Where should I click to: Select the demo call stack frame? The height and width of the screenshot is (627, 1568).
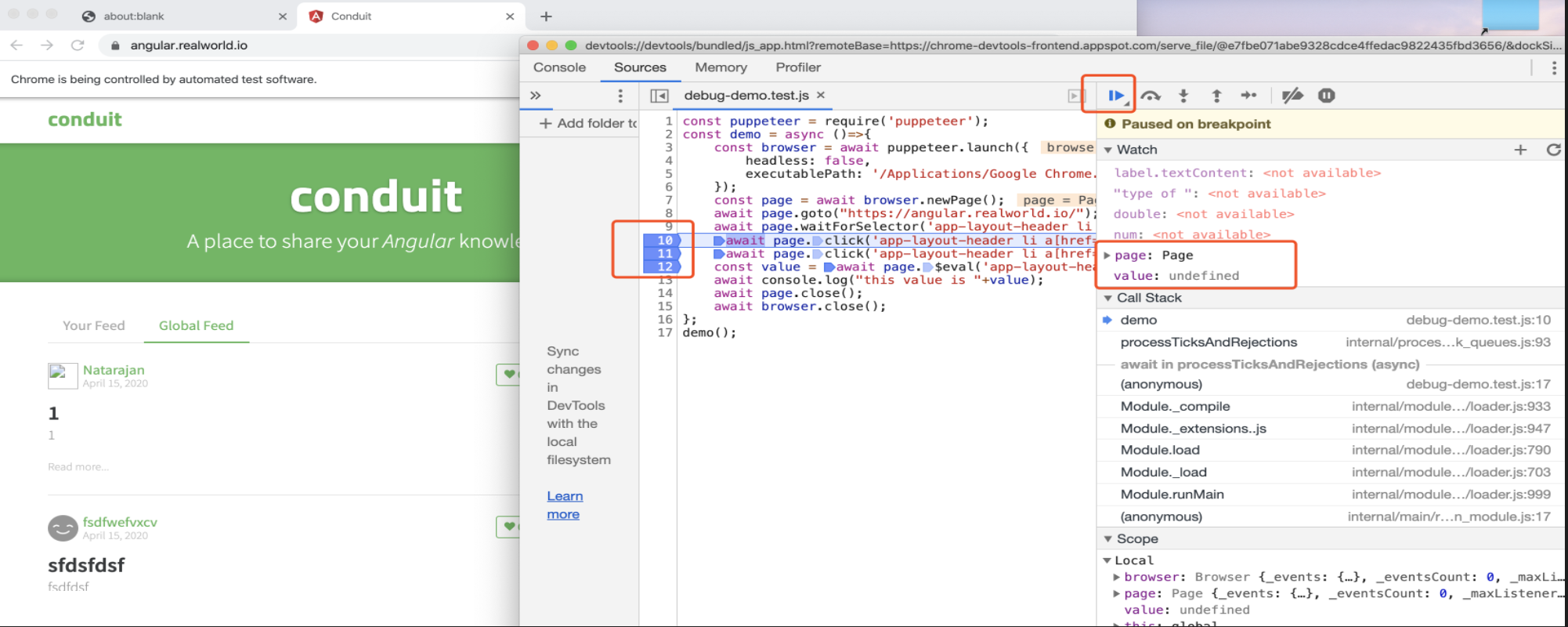coord(1331,320)
